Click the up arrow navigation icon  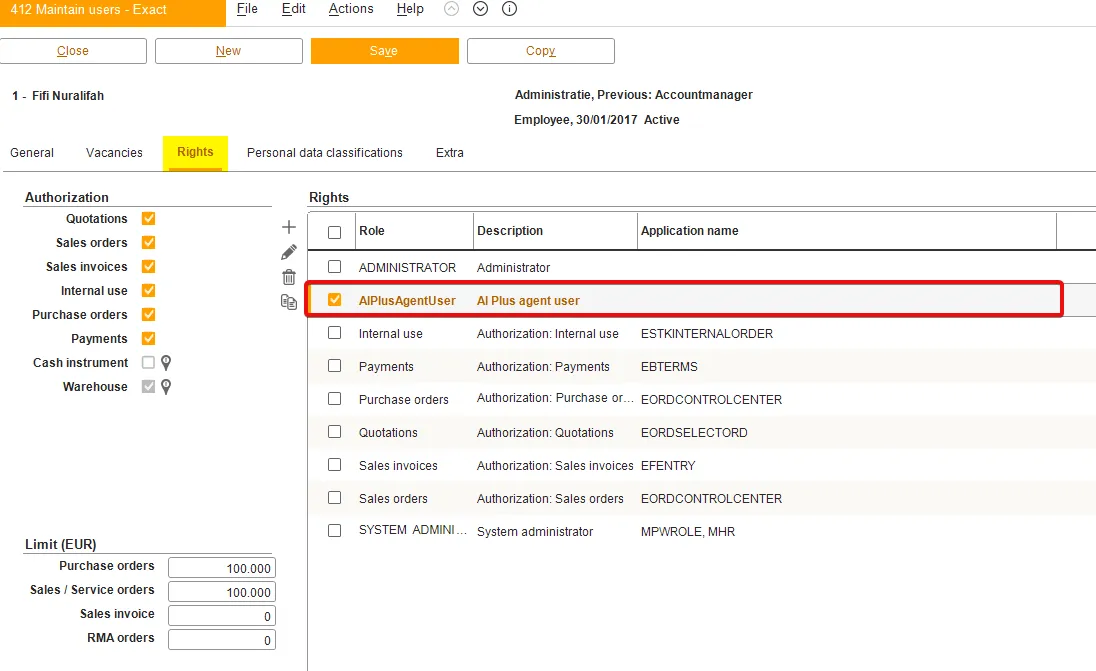coord(452,9)
